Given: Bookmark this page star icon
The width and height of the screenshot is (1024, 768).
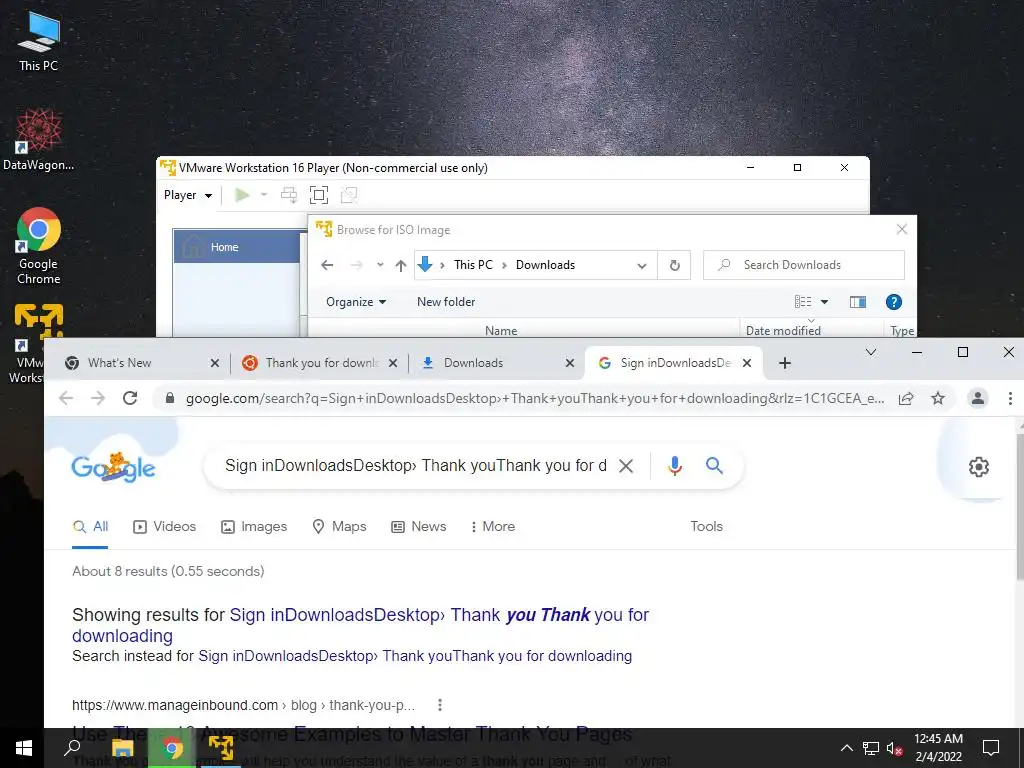Looking at the screenshot, I should point(938,398).
